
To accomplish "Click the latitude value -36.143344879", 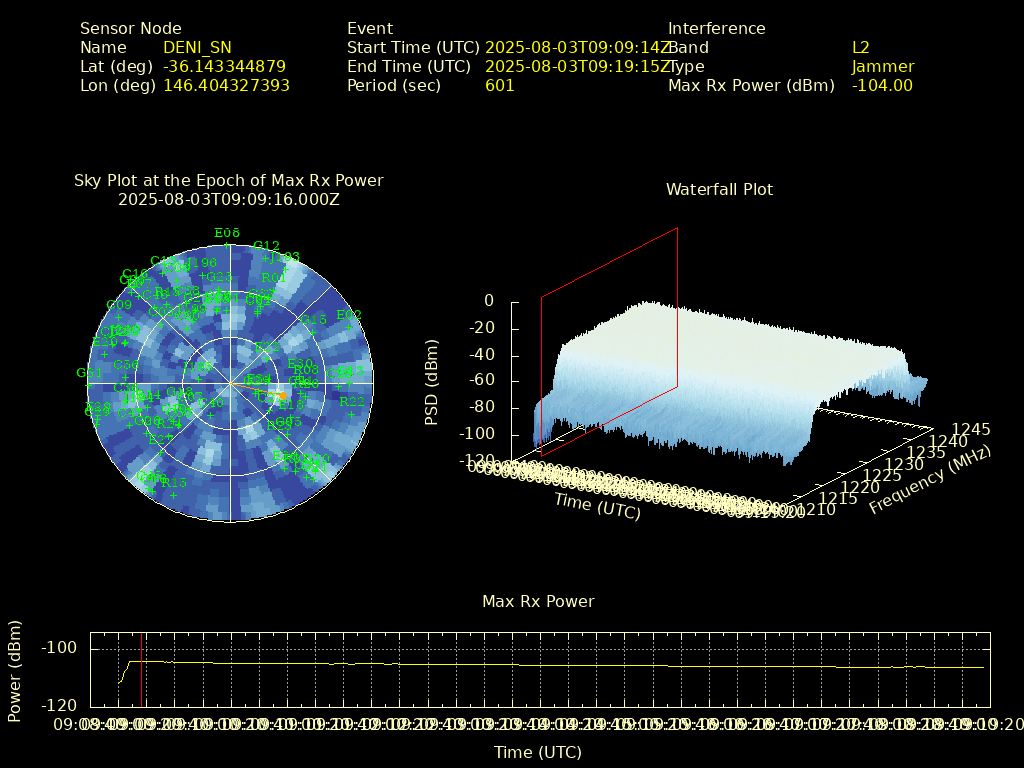I will click(x=224, y=67).
